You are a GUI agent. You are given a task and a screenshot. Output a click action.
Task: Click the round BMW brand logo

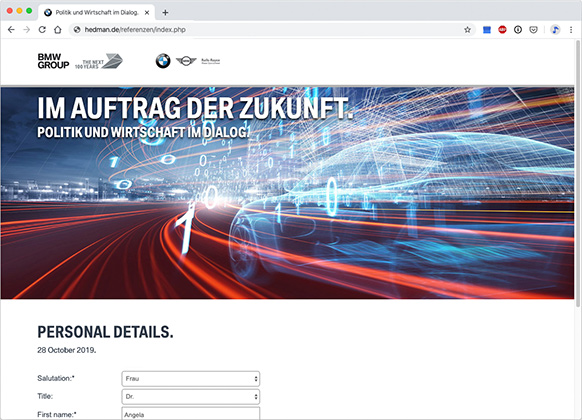click(163, 61)
